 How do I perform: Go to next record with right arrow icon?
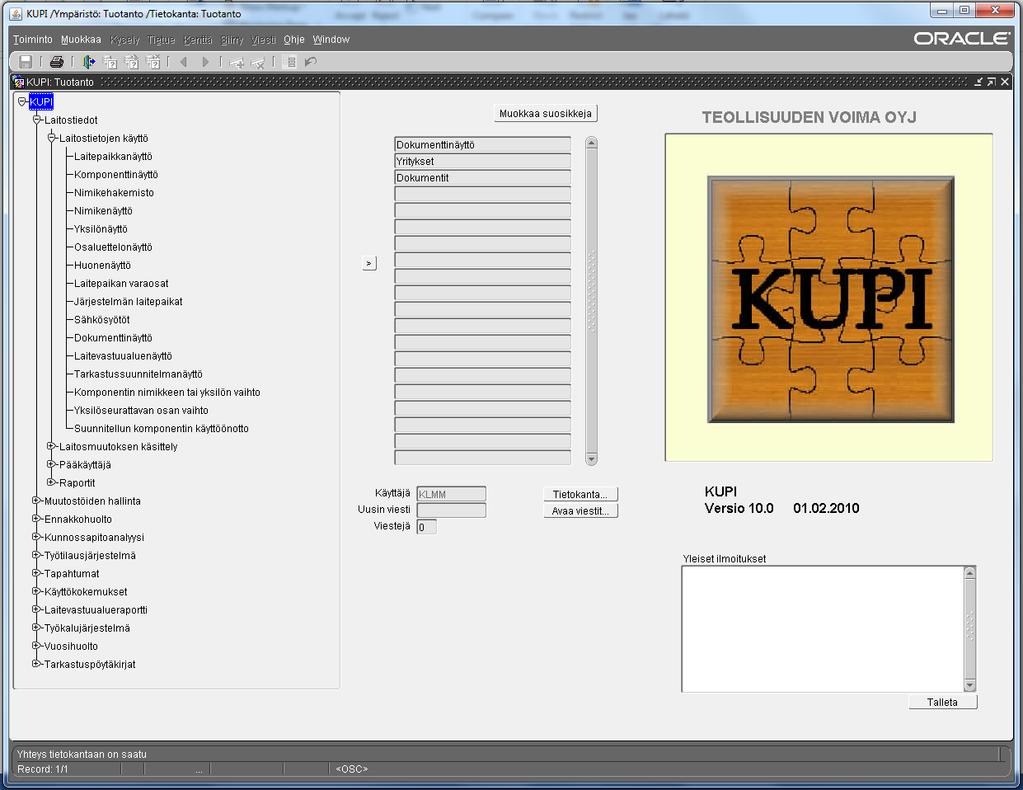(x=206, y=62)
